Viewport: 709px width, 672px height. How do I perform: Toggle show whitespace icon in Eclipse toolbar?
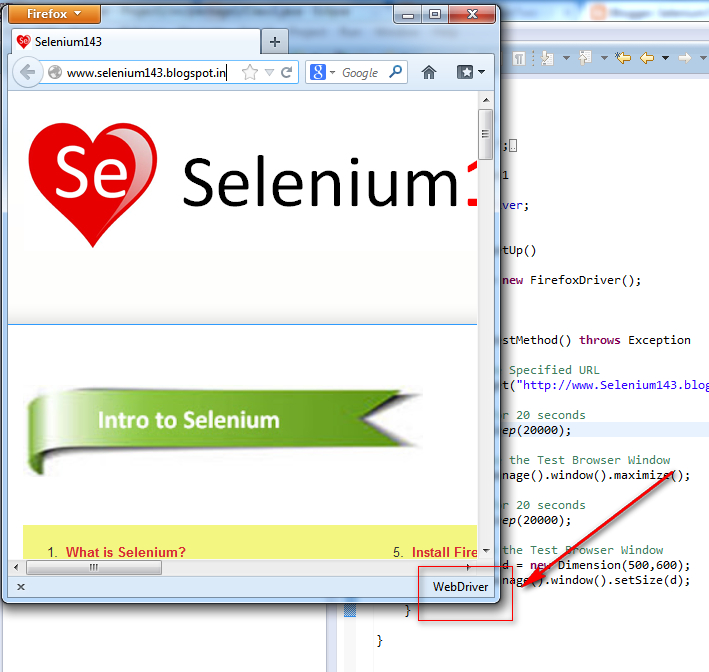pos(519,58)
